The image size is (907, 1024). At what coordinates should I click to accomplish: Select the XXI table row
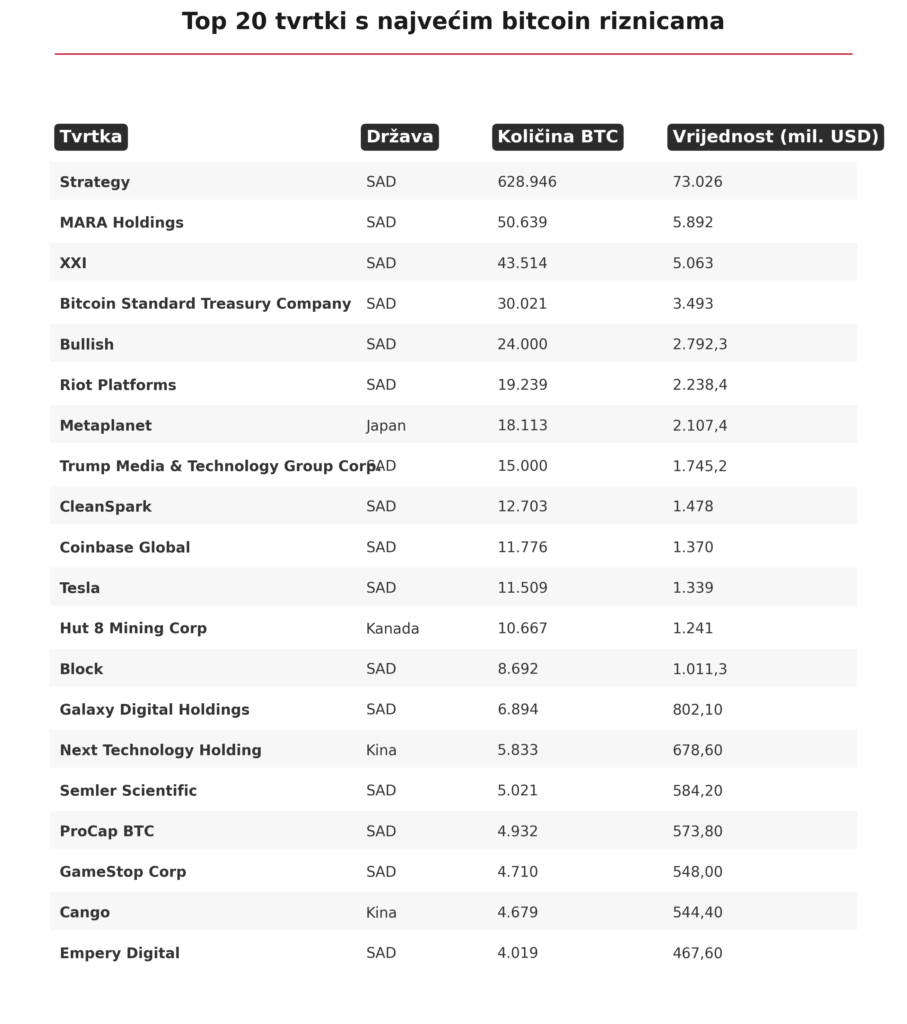[x=453, y=263]
